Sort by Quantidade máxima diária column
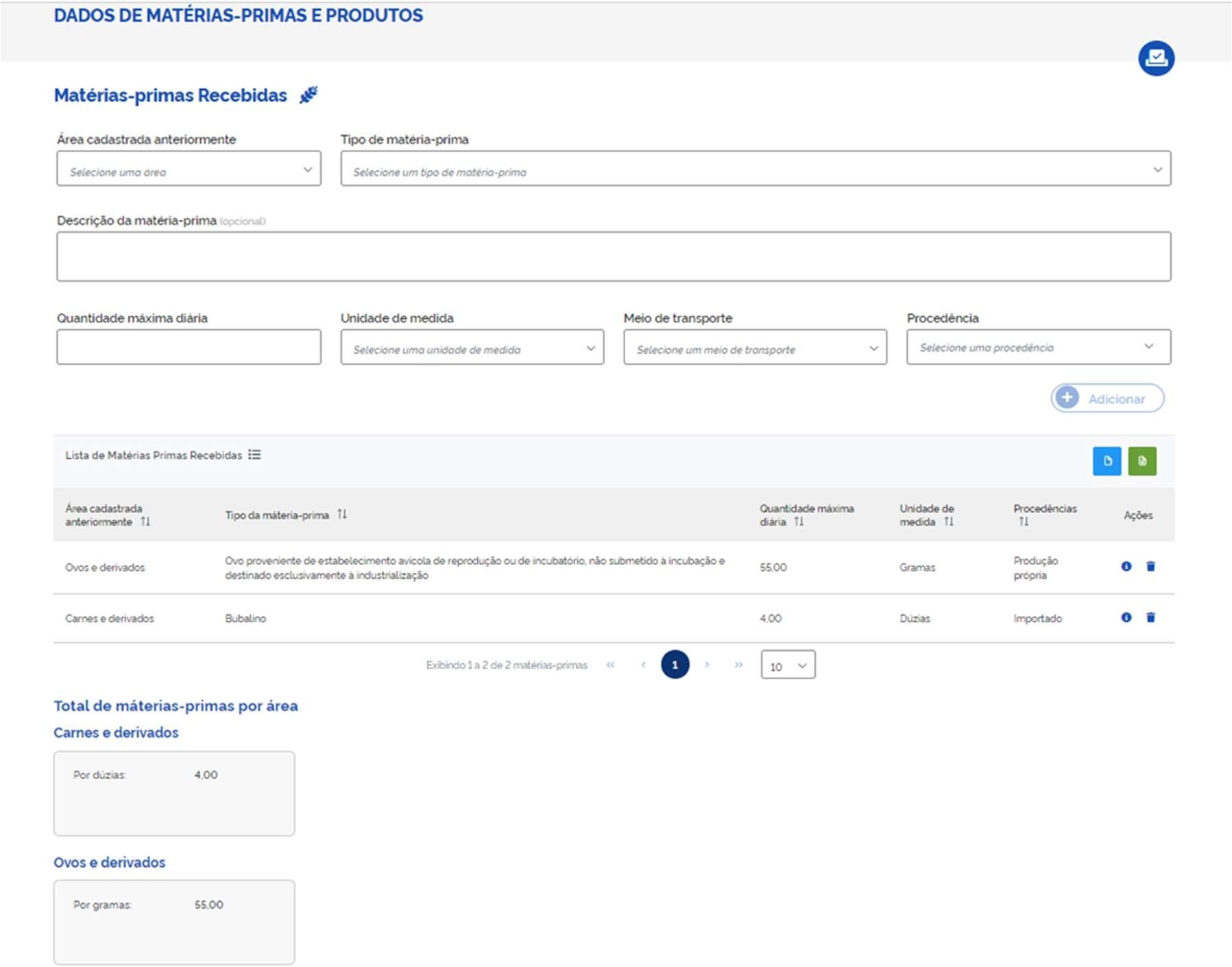Screen dimensions: 1232x967 point(799,522)
